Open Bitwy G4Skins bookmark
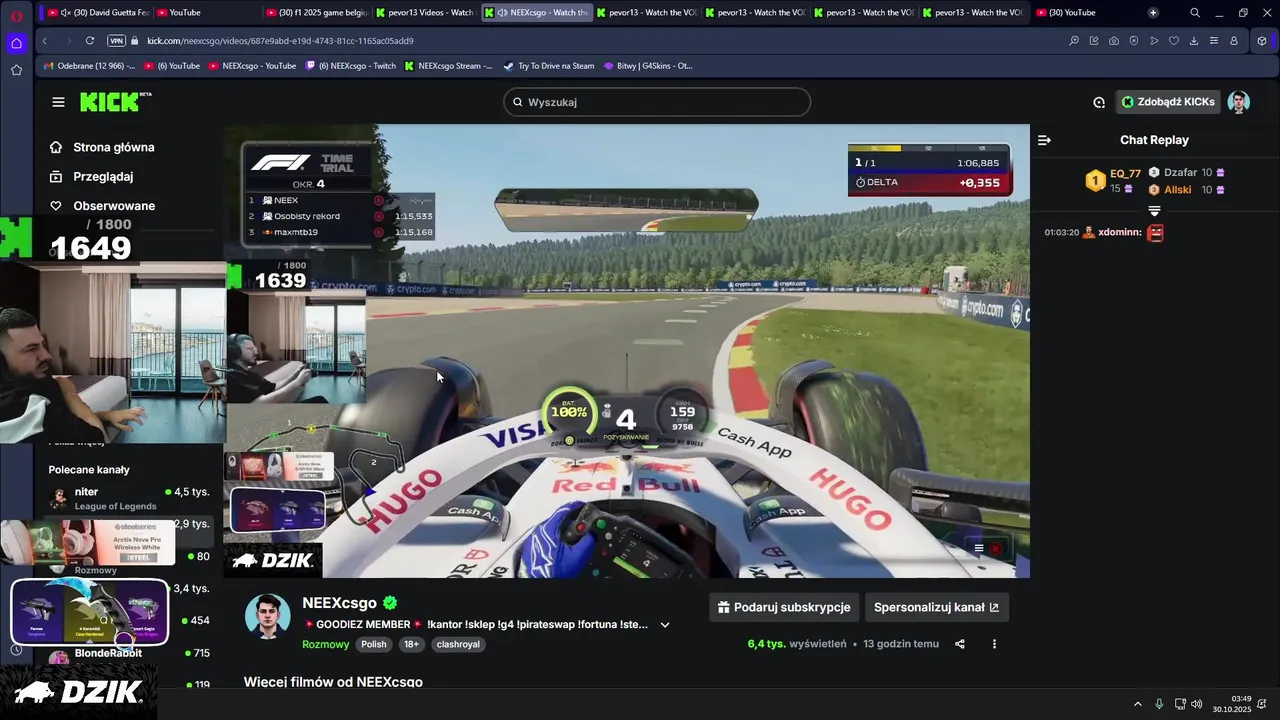1280x720 pixels. click(649, 66)
